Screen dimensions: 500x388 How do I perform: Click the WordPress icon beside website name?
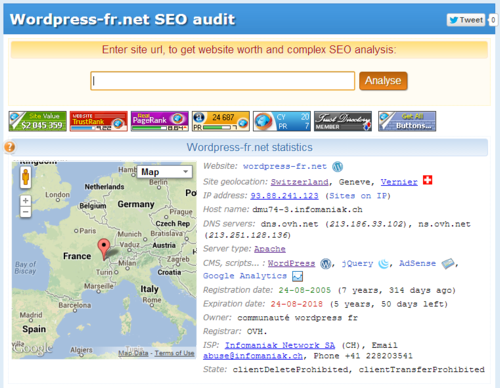(x=337, y=166)
